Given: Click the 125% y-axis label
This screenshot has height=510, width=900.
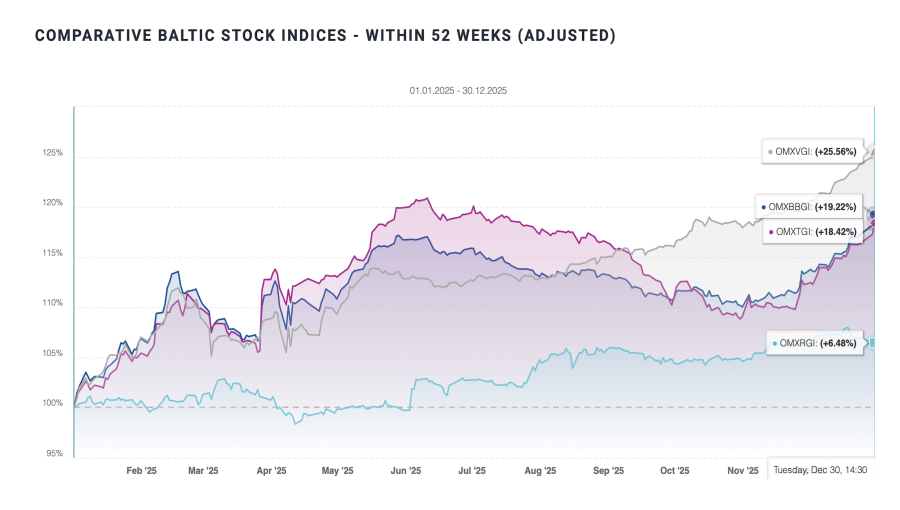Looking at the screenshot, I should click(52, 154).
